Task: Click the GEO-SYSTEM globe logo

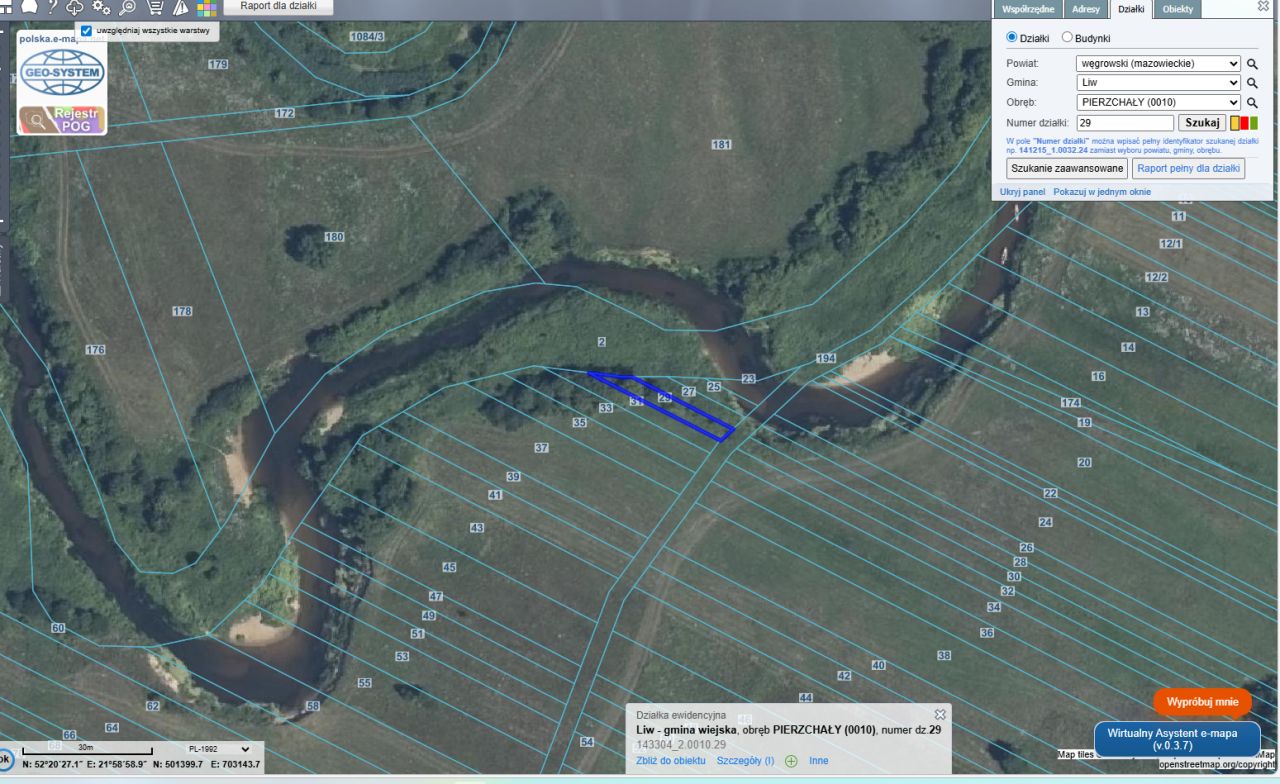Action: 62,73
